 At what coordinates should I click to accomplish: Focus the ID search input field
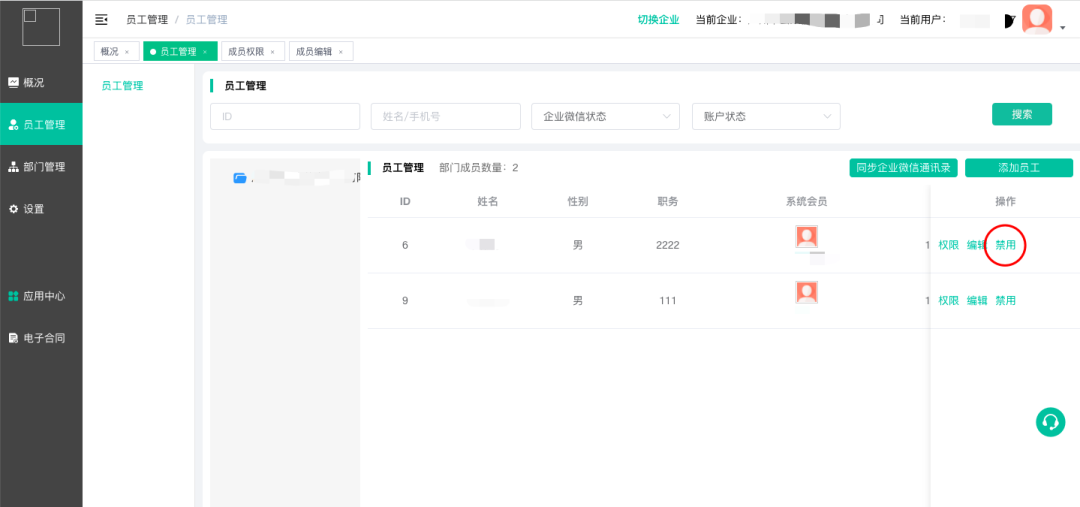(285, 116)
